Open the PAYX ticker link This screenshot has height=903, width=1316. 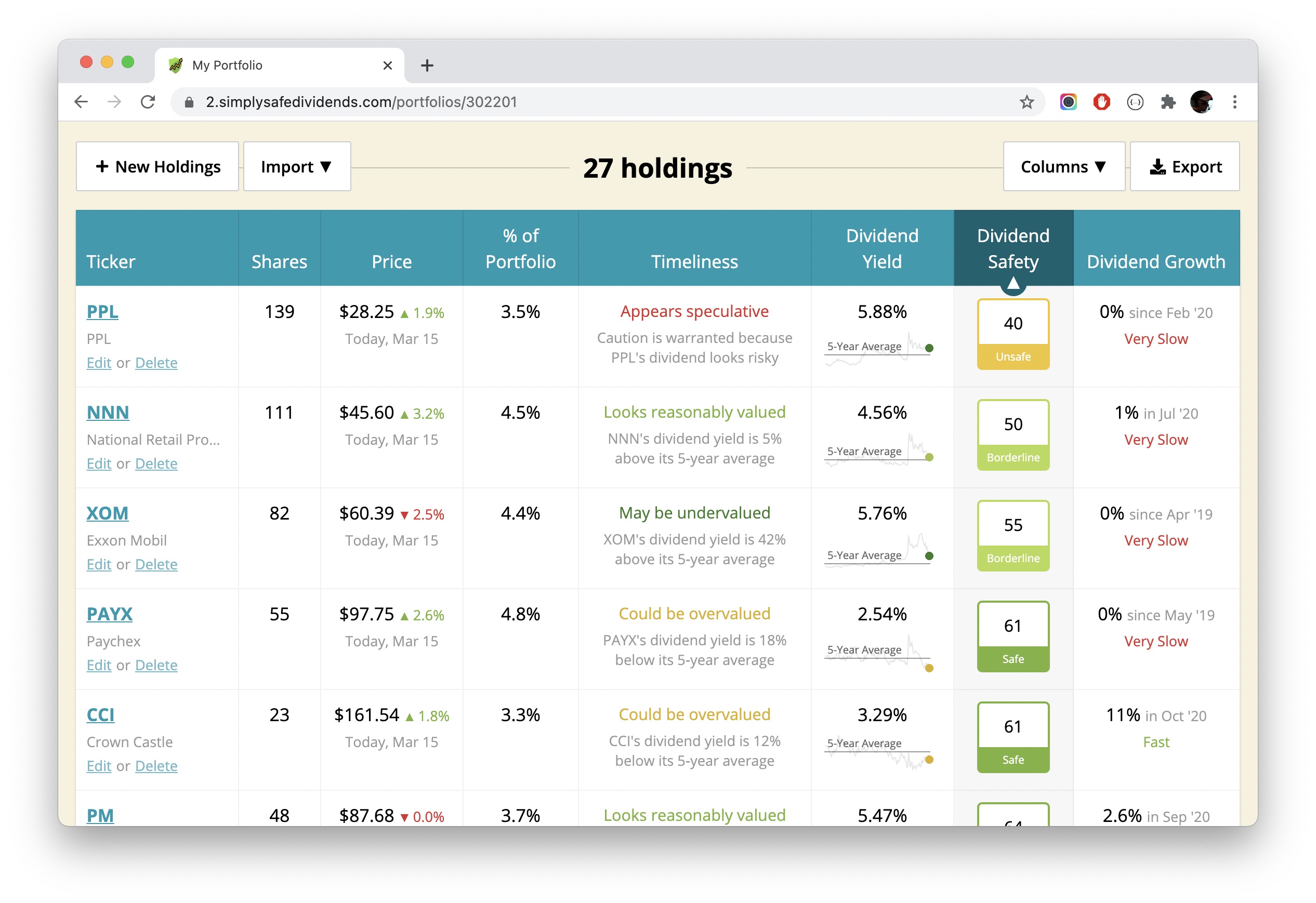click(109, 614)
